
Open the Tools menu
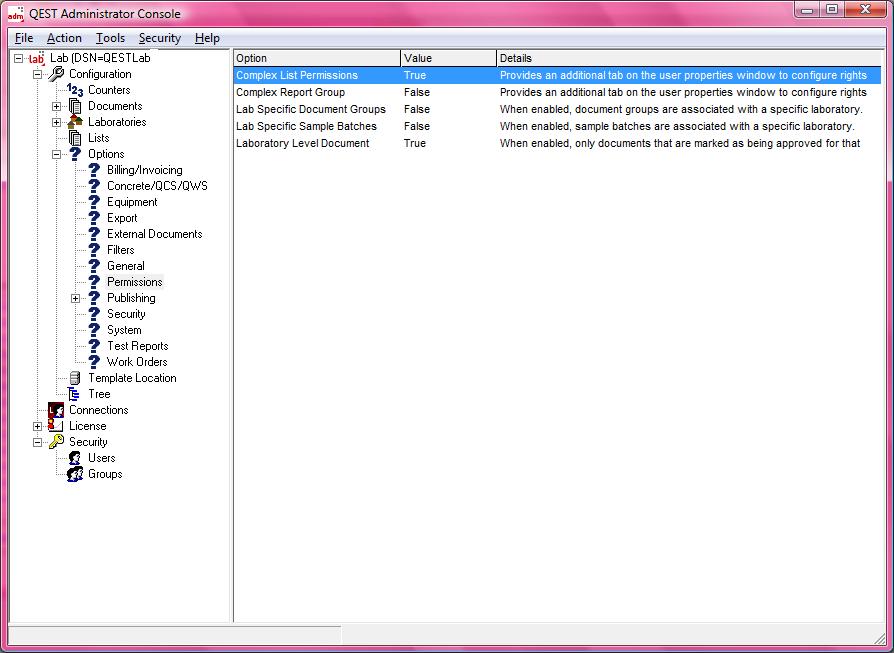110,38
